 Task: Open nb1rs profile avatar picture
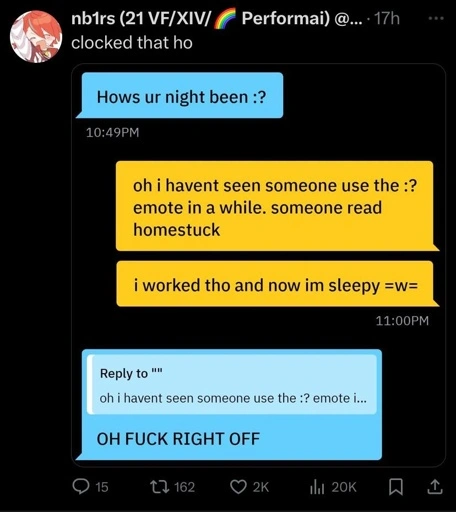coord(36,37)
